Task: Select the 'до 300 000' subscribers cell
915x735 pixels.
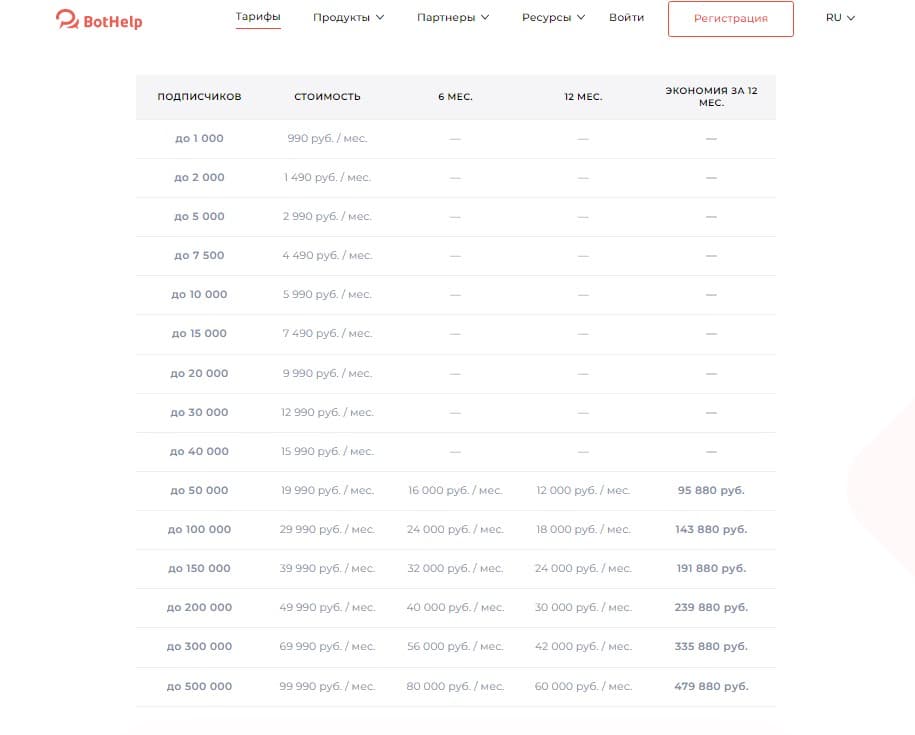Action: 200,647
